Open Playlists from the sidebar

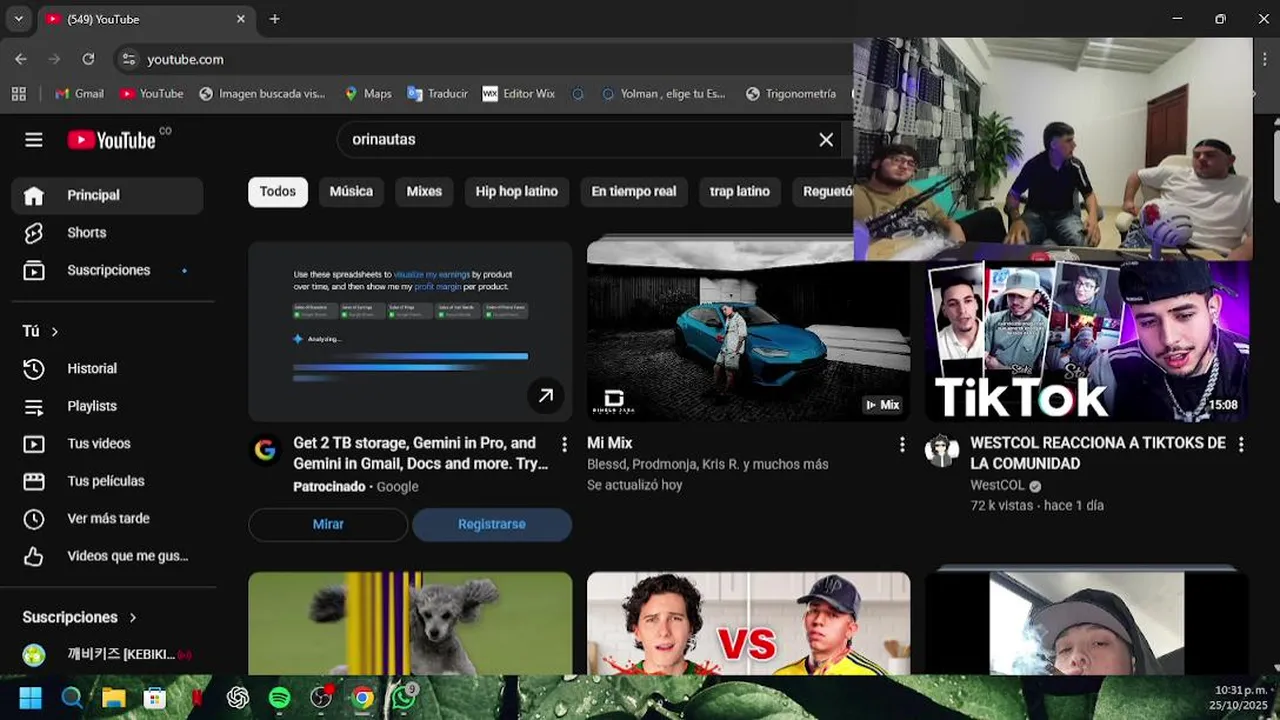click(107, 406)
